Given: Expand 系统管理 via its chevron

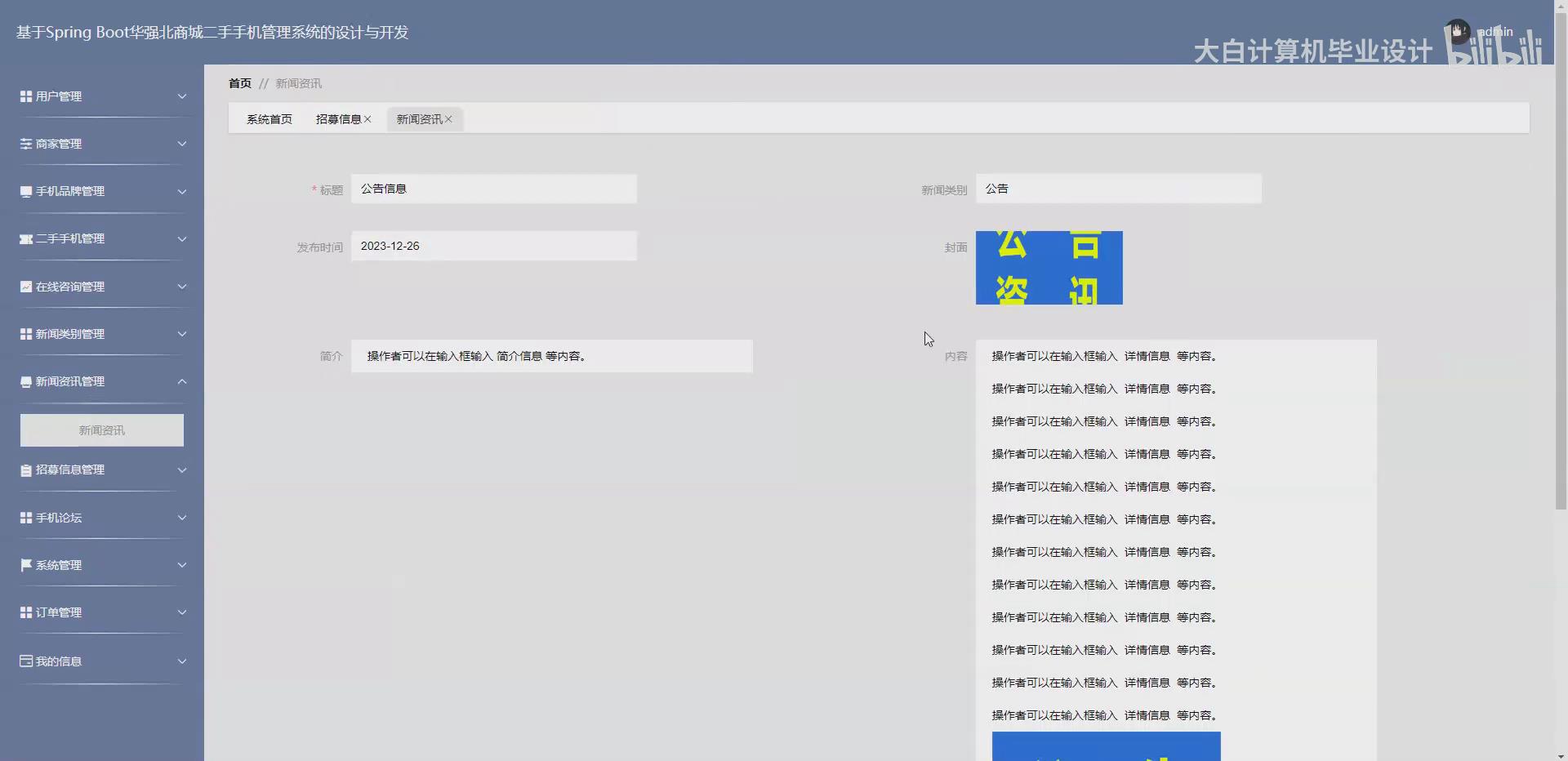Looking at the screenshot, I should click(182, 565).
